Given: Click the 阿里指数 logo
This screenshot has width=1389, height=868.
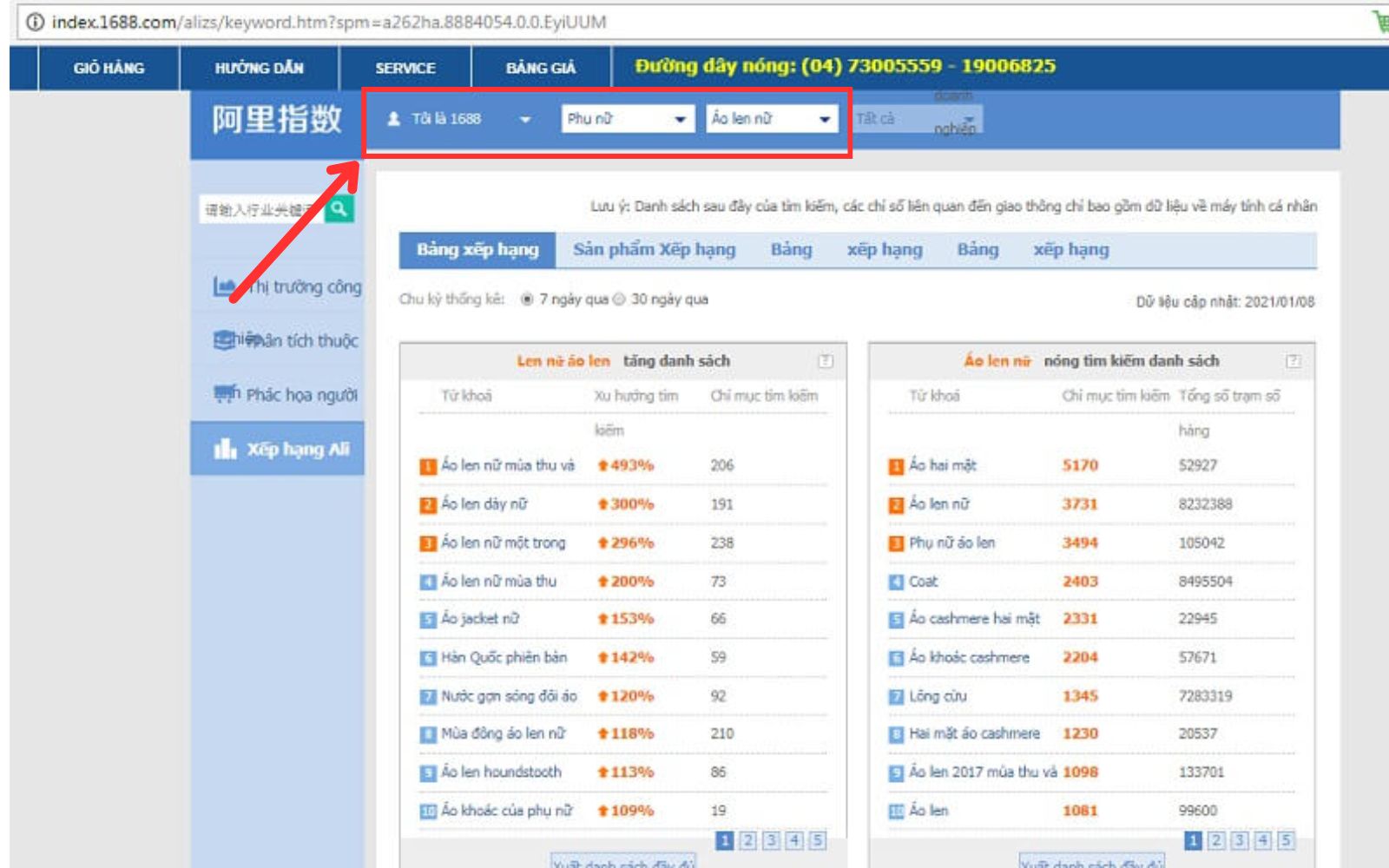Looking at the screenshot, I should 277,119.
